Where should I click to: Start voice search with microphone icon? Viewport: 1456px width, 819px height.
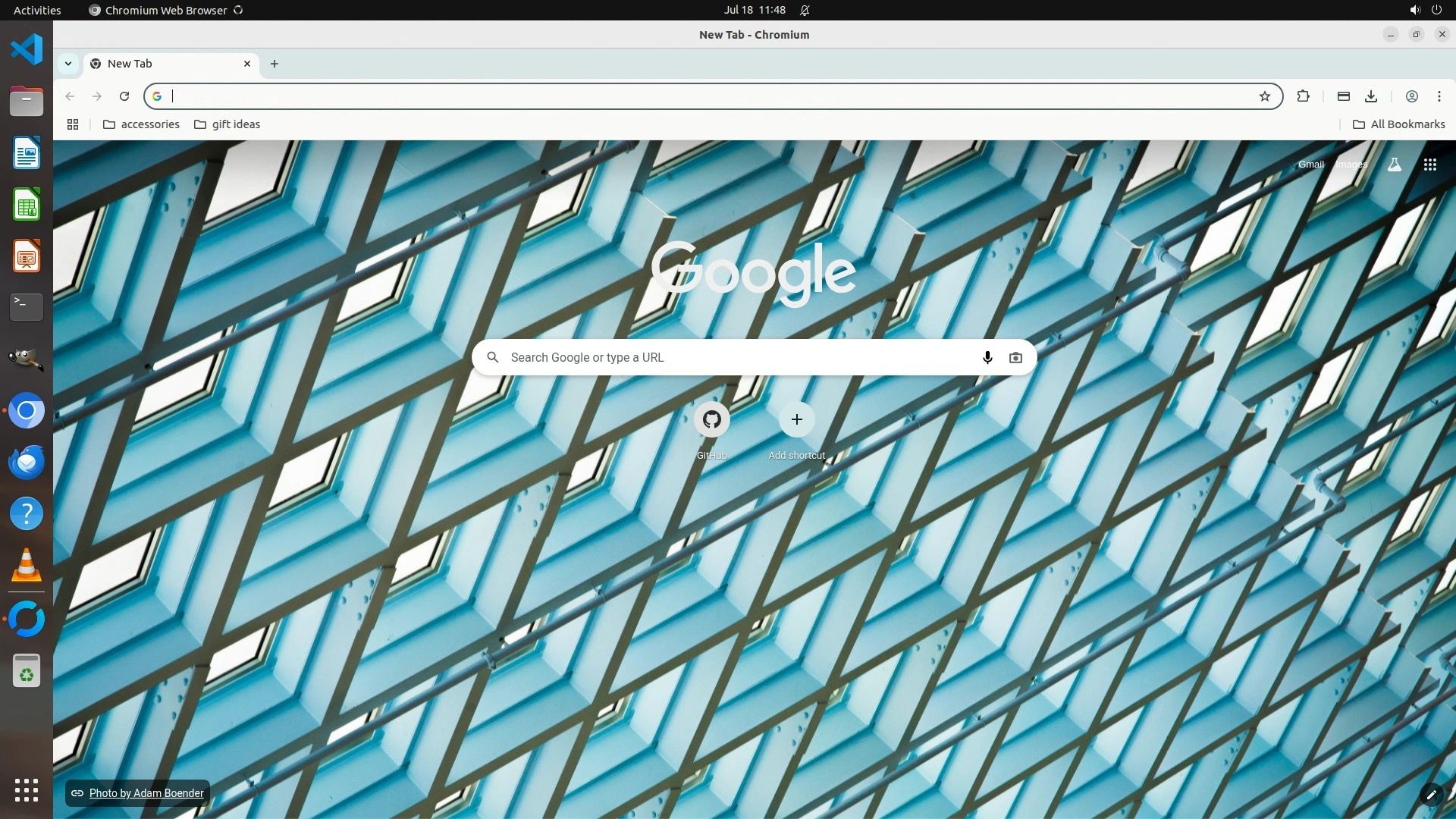coord(987,357)
